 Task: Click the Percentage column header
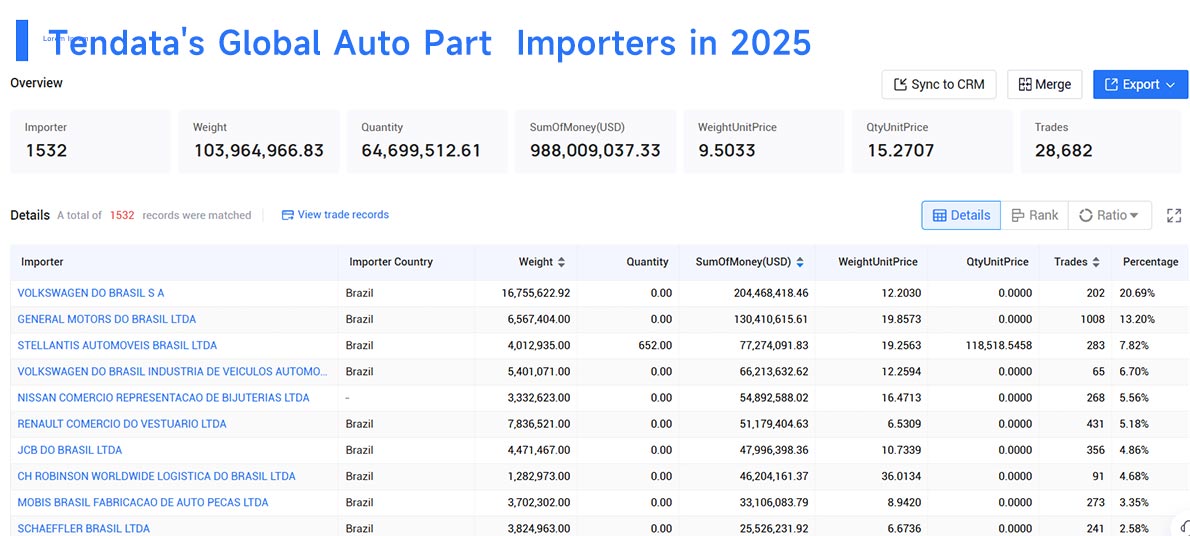pyautogui.click(x=1151, y=262)
